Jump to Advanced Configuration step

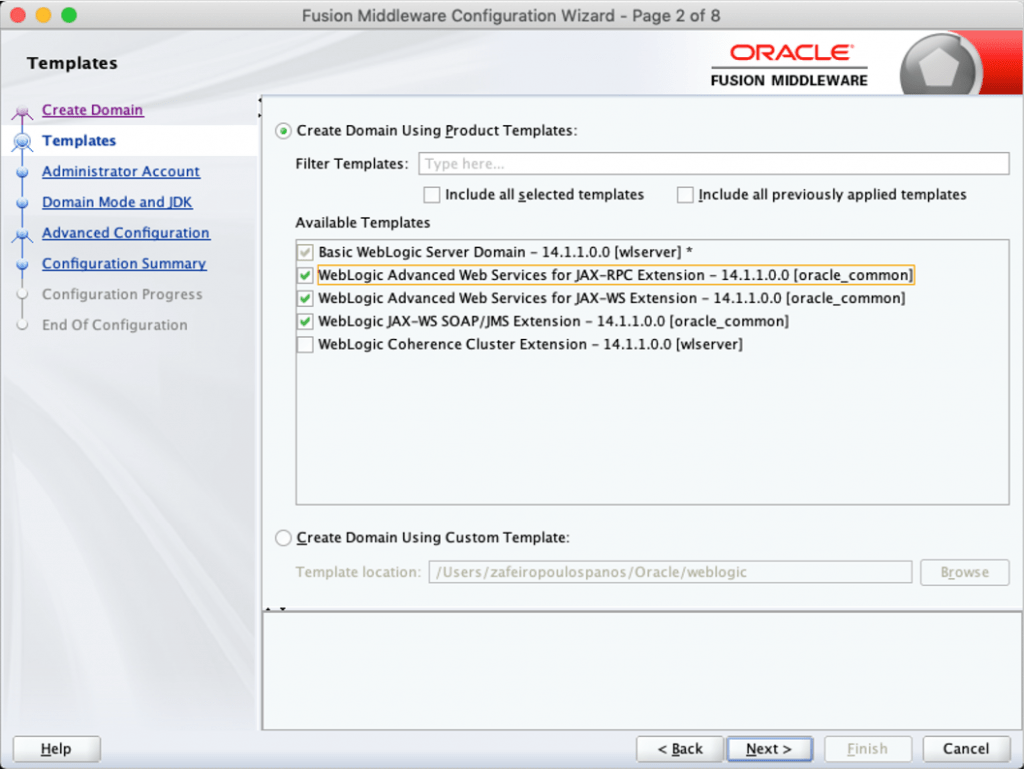click(126, 232)
